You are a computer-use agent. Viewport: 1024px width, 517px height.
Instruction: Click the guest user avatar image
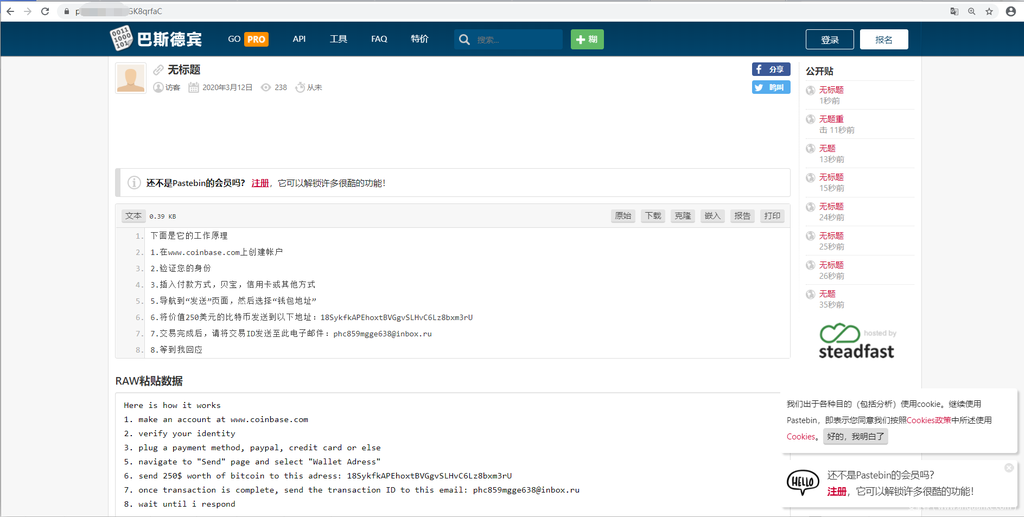pyautogui.click(x=131, y=79)
